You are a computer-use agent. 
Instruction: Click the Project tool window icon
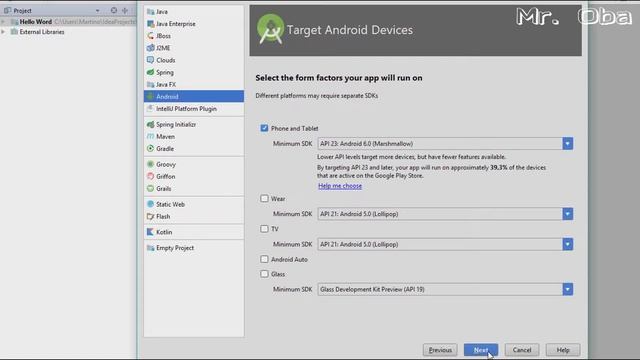coord(7,10)
